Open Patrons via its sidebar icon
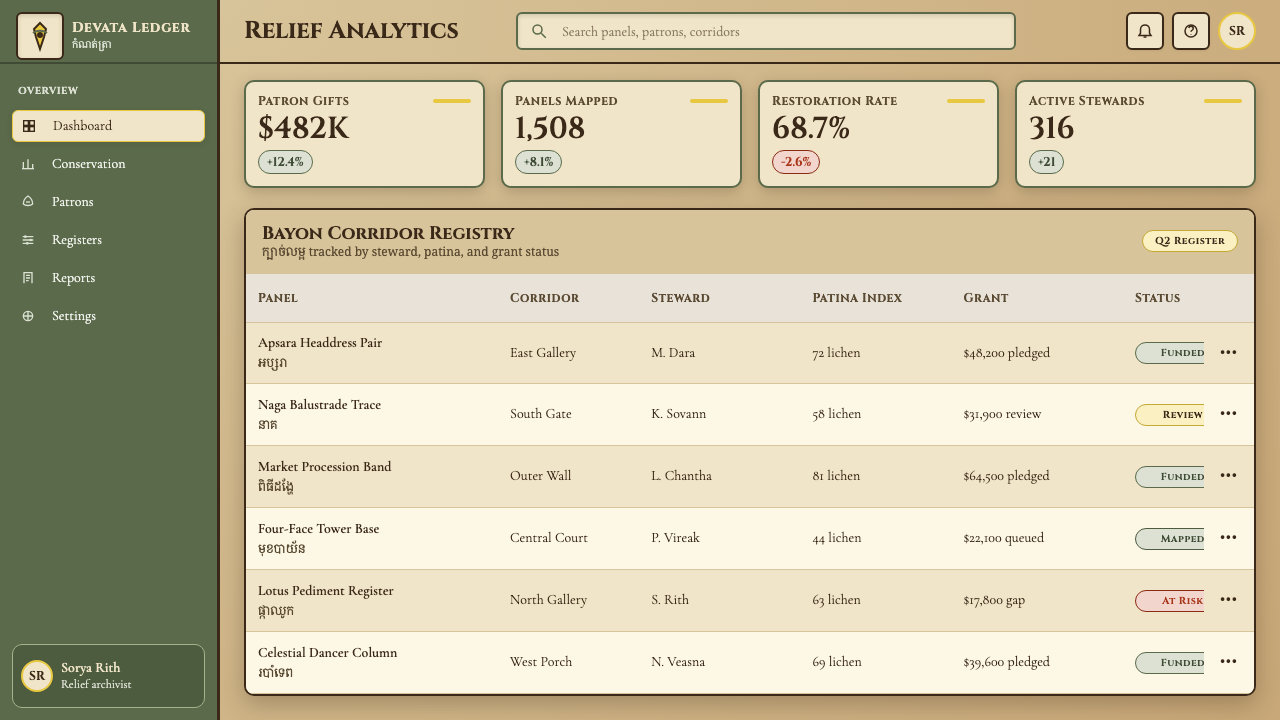The image size is (1280, 720). (x=28, y=202)
